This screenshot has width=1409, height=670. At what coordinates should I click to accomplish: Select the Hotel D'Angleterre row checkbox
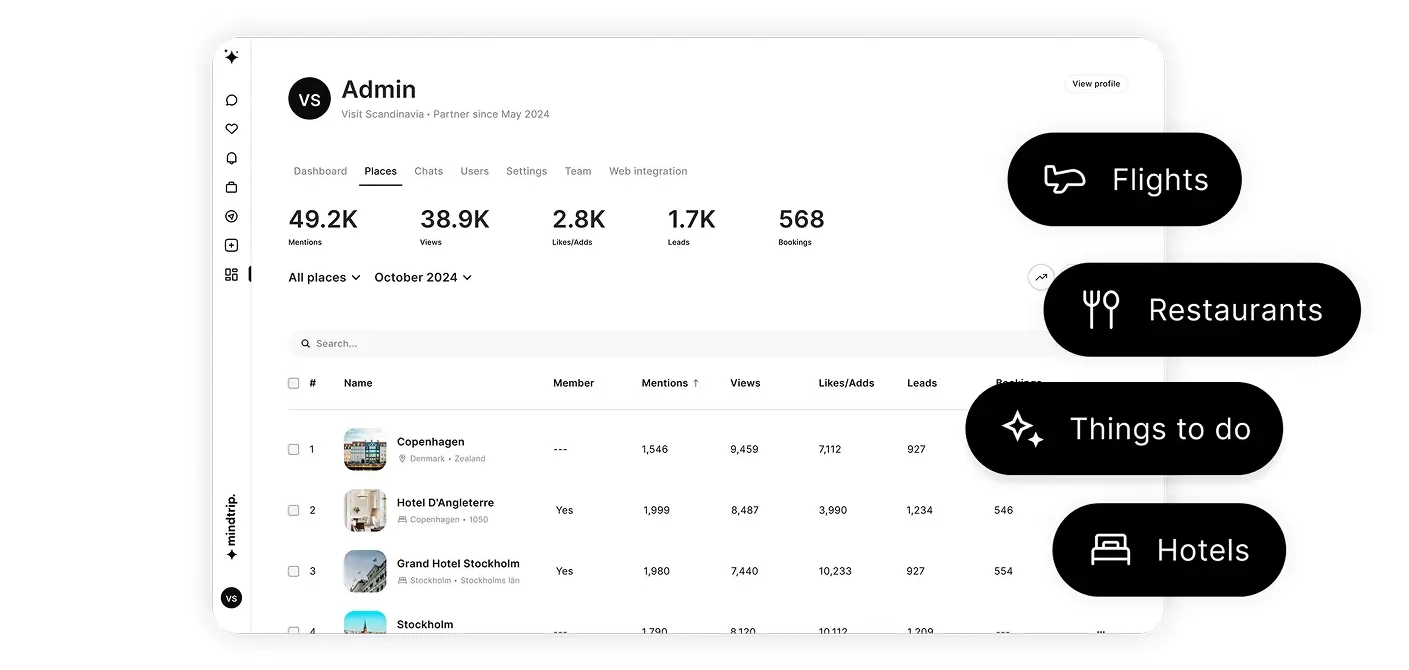[294, 510]
